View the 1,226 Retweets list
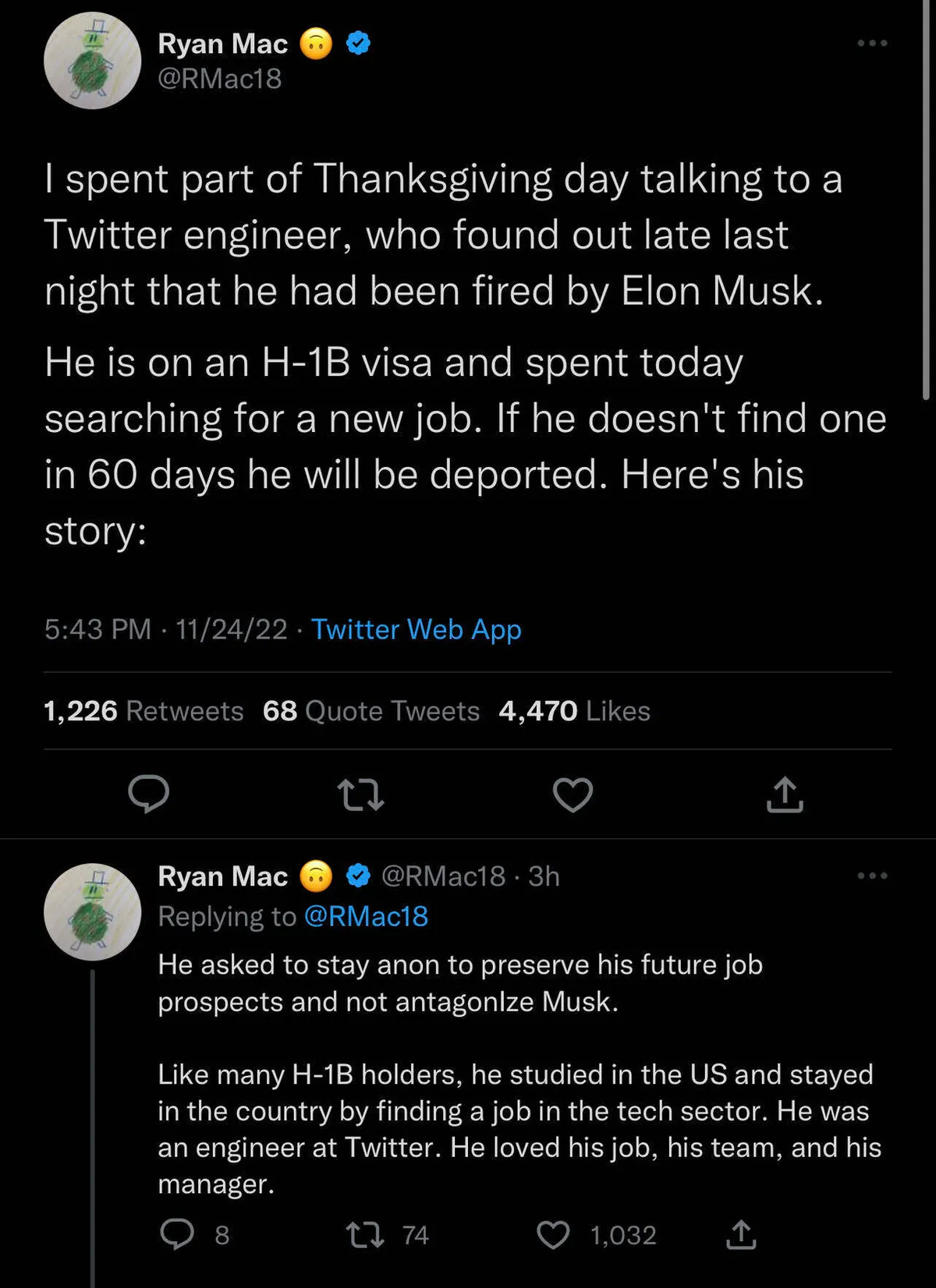The width and height of the screenshot is (936, 1288). 144,711
